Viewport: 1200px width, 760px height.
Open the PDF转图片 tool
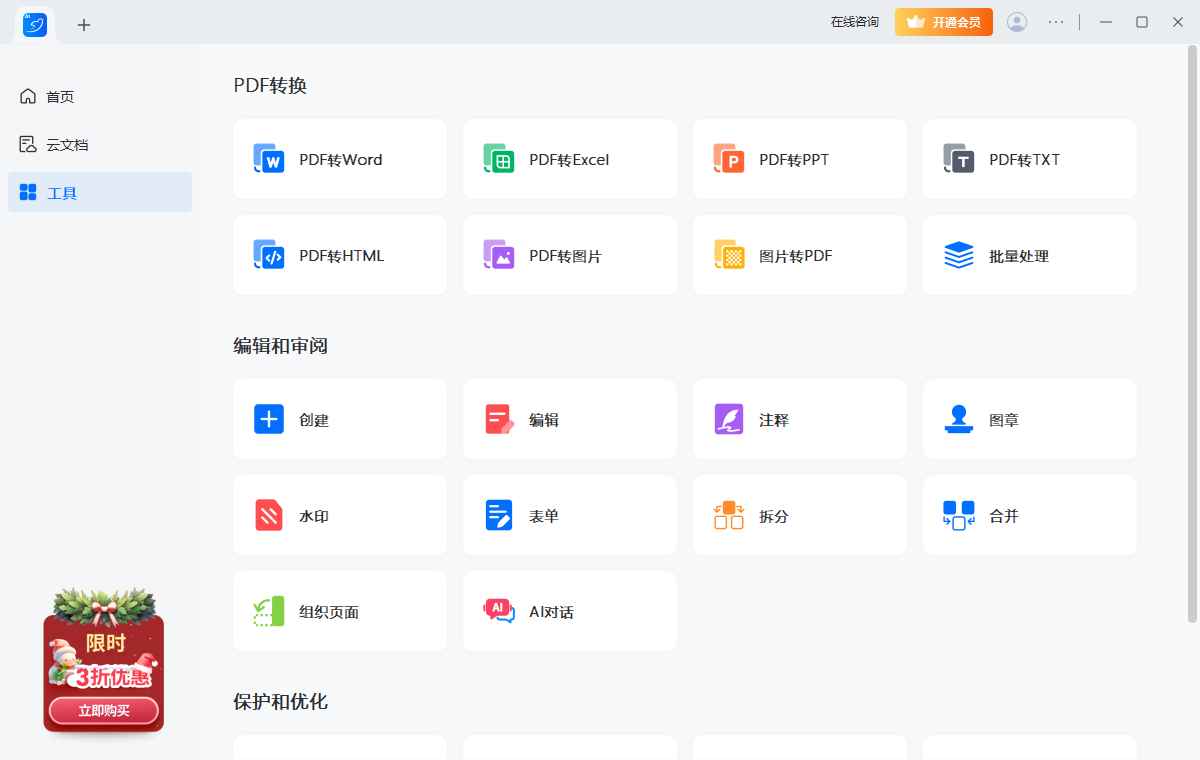click(x=569, y=255)
